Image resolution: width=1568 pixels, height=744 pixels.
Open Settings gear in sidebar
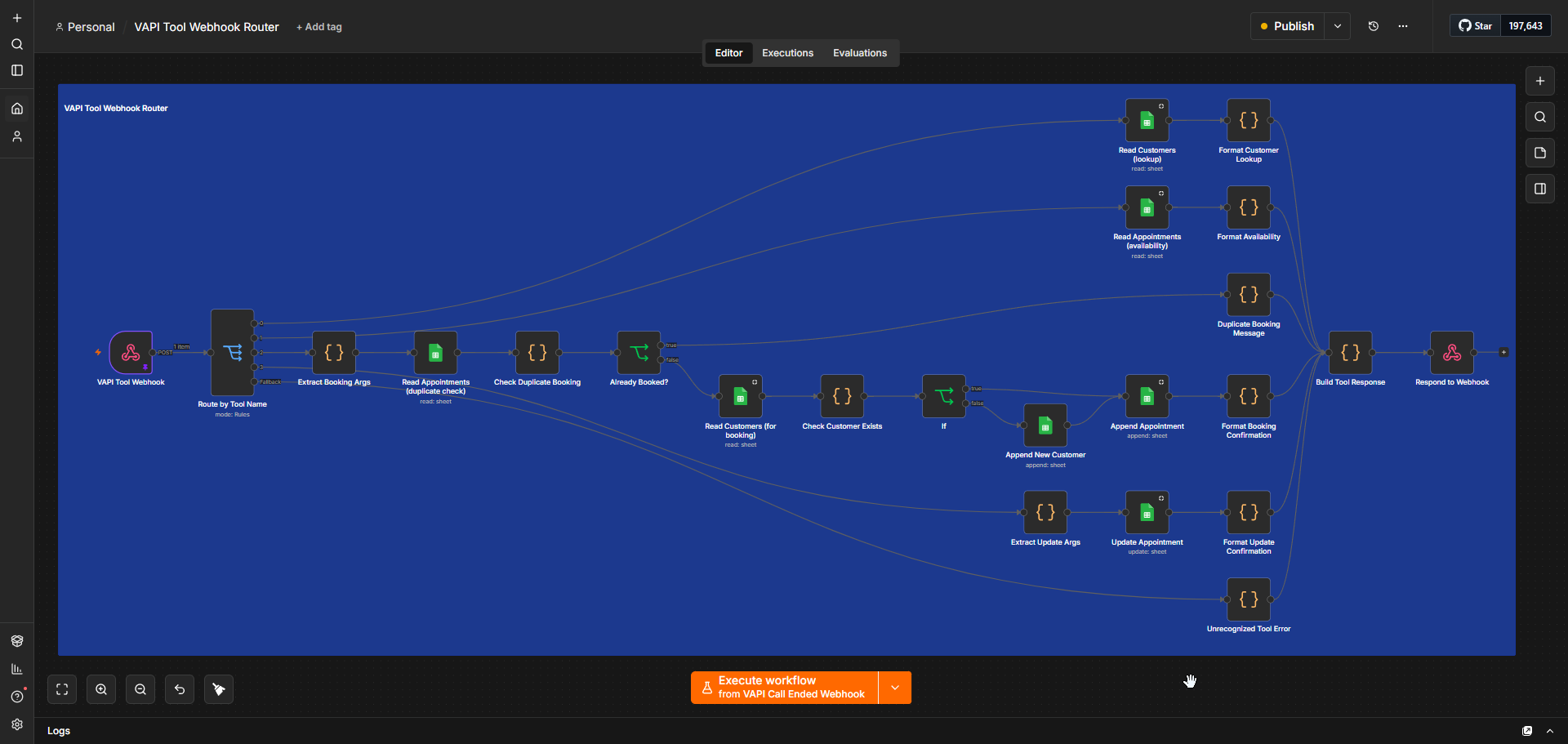point(17,724)
